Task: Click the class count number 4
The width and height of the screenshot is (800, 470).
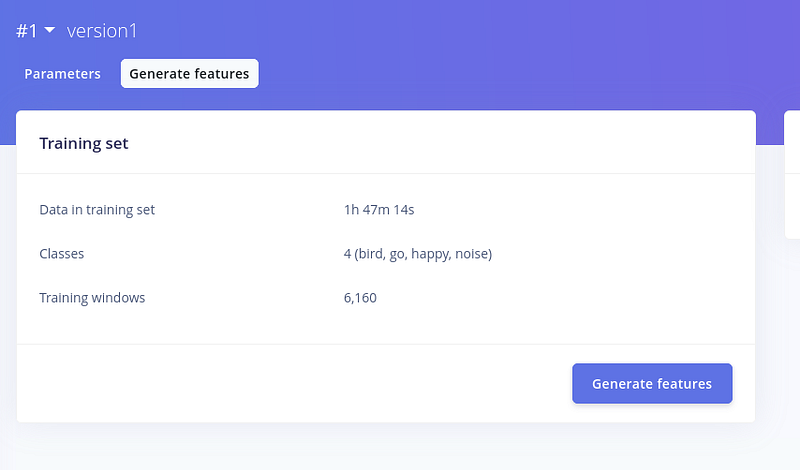Action: (x=347, y=254)
